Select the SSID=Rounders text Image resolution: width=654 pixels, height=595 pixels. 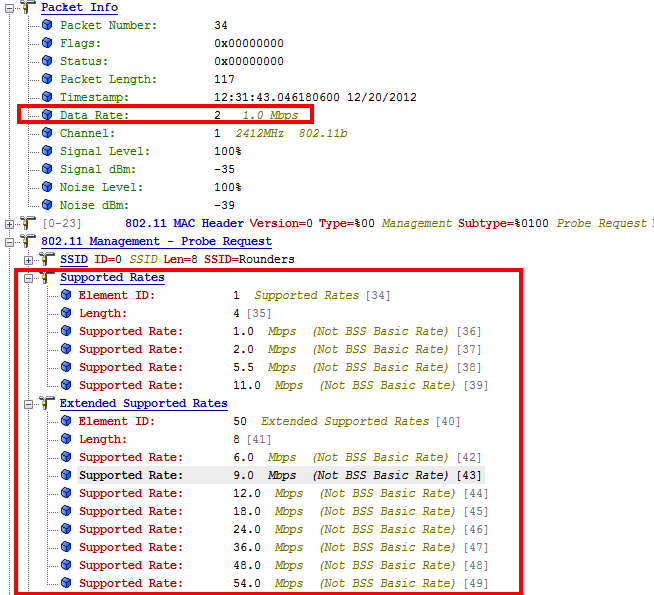click(249, 259)
